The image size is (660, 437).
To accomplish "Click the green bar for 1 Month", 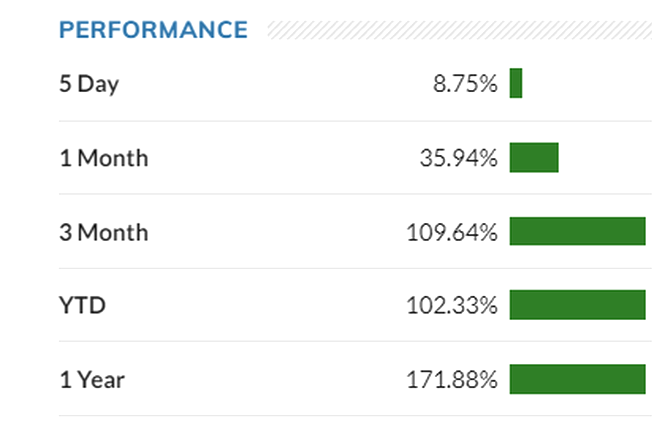I will click(534, 157).
